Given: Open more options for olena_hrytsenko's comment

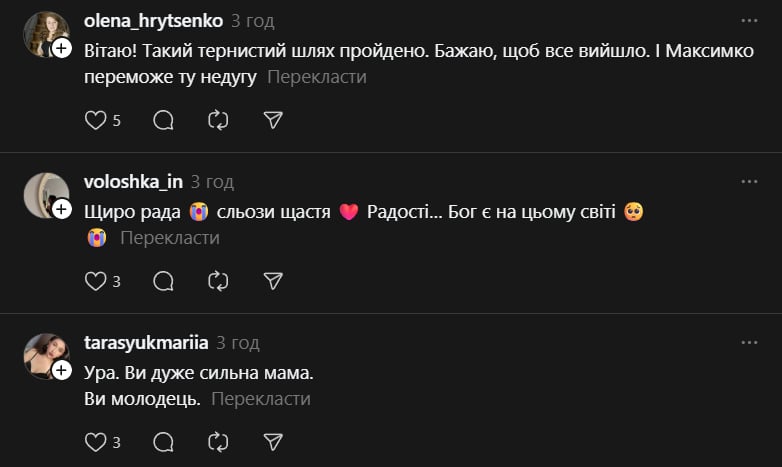Looking at the screenshot, I should click(749, 20).
